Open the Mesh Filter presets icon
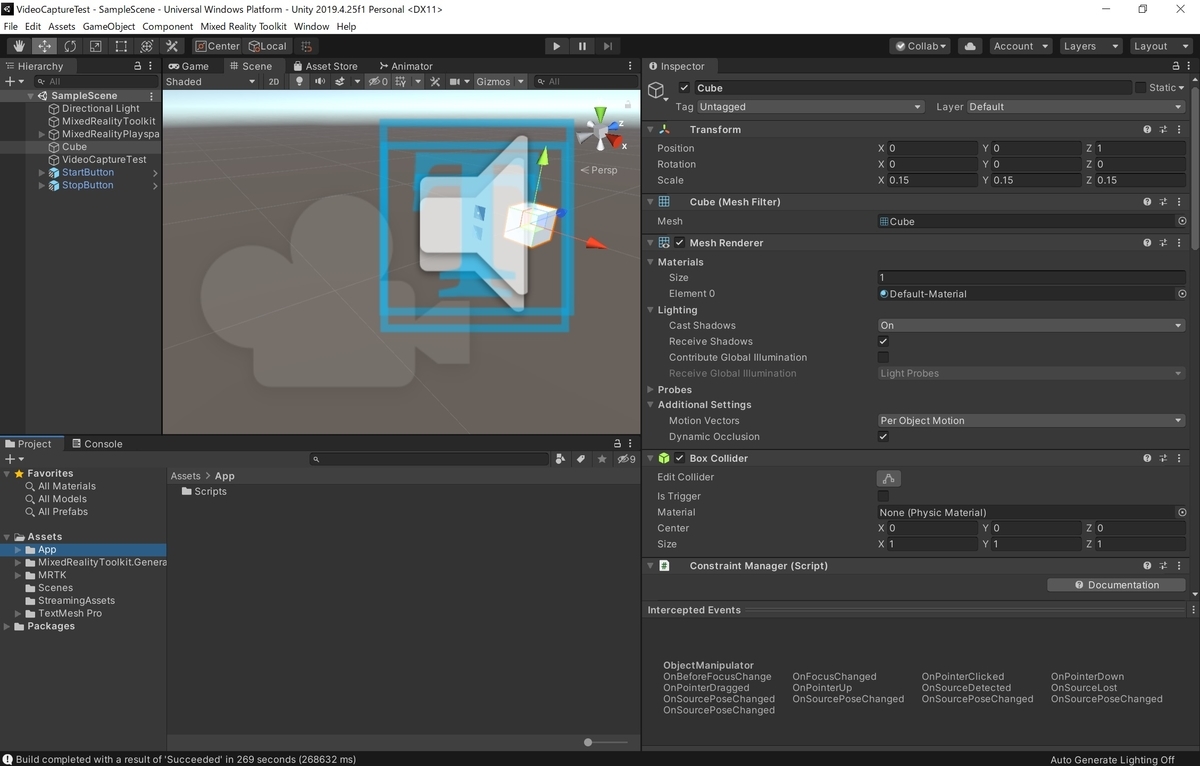Screen dimensions: 1200x766 coord(1164,202)
